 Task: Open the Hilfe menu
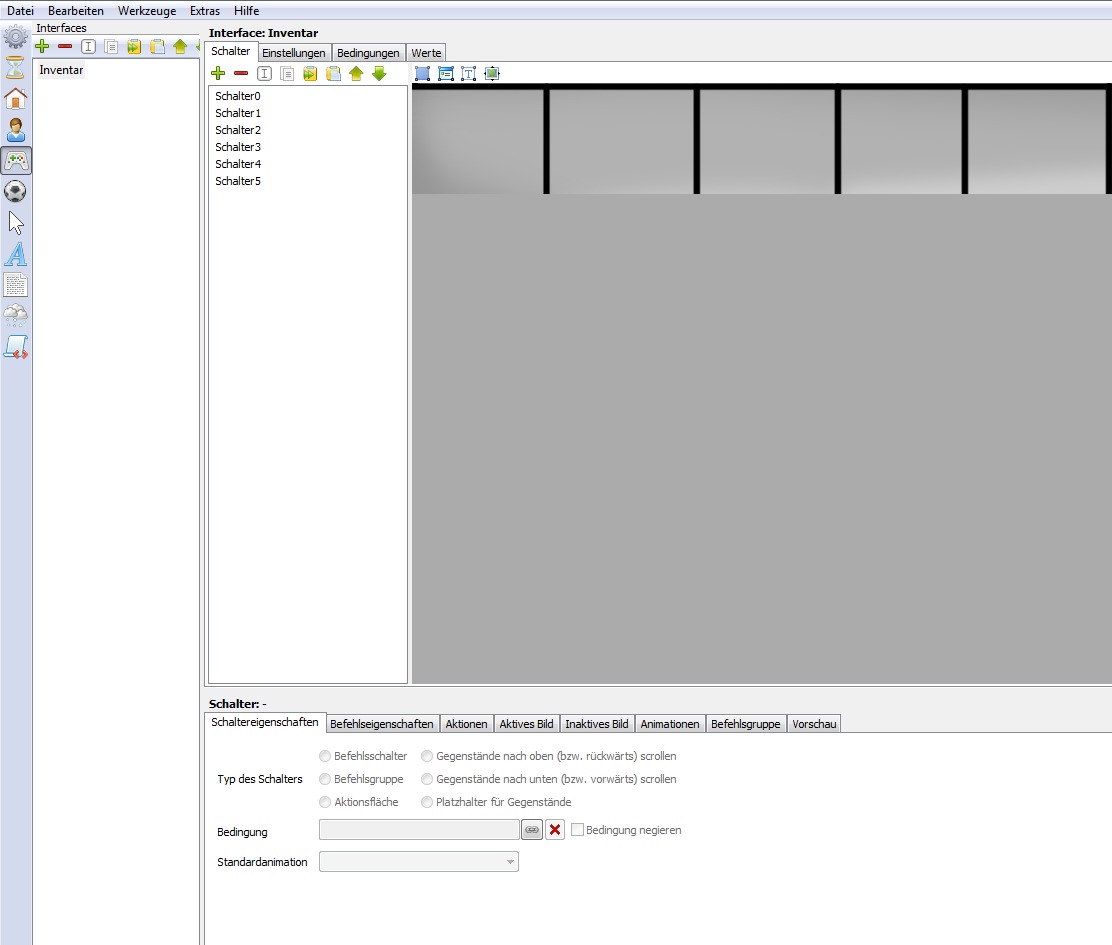pyautogui.click(x=246, y=11)
